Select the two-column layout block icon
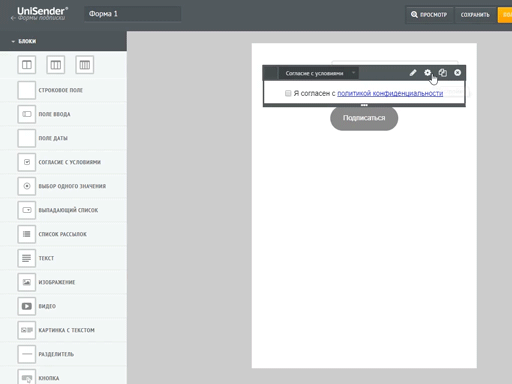 point(27,65)
